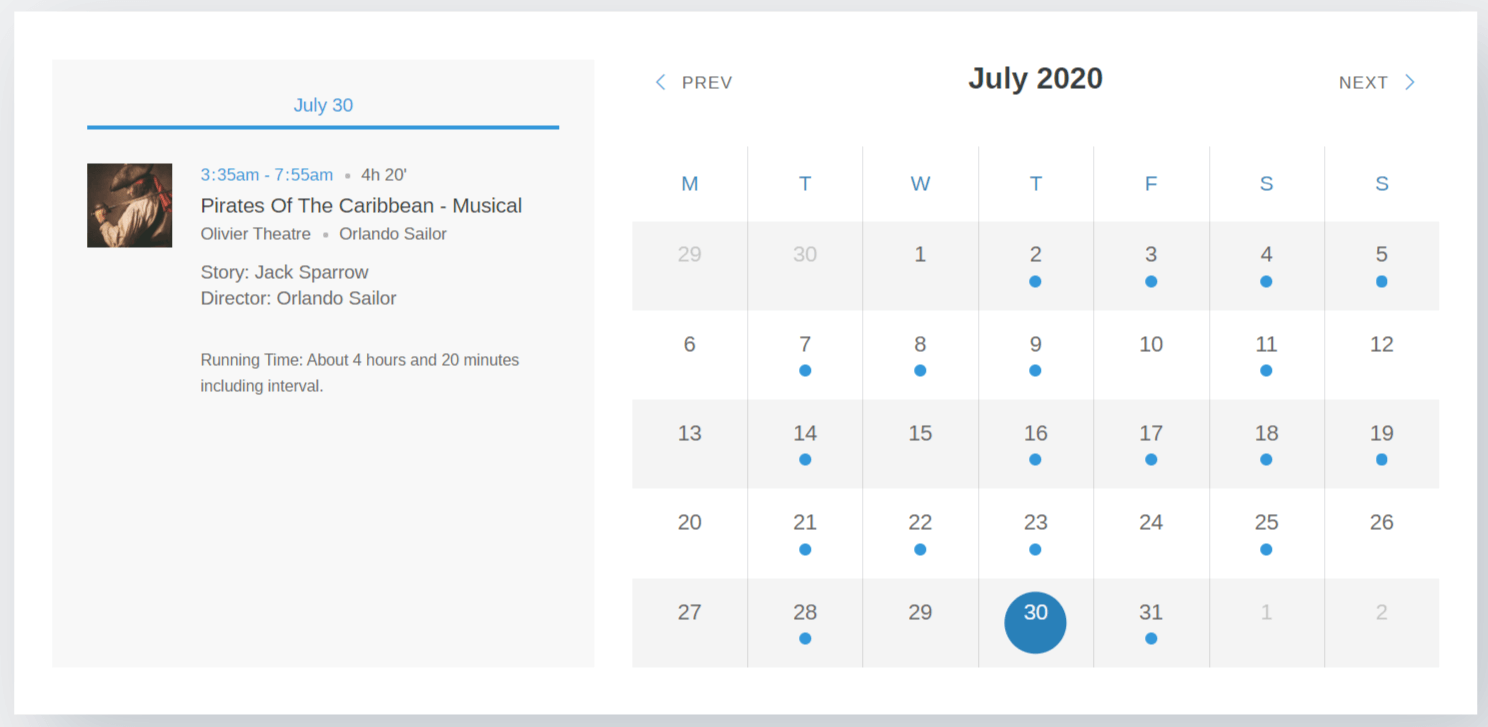This screenshot has width=1488, height=727.
Task: Click the blue event dot under July 2
Action: [1035, 281]
